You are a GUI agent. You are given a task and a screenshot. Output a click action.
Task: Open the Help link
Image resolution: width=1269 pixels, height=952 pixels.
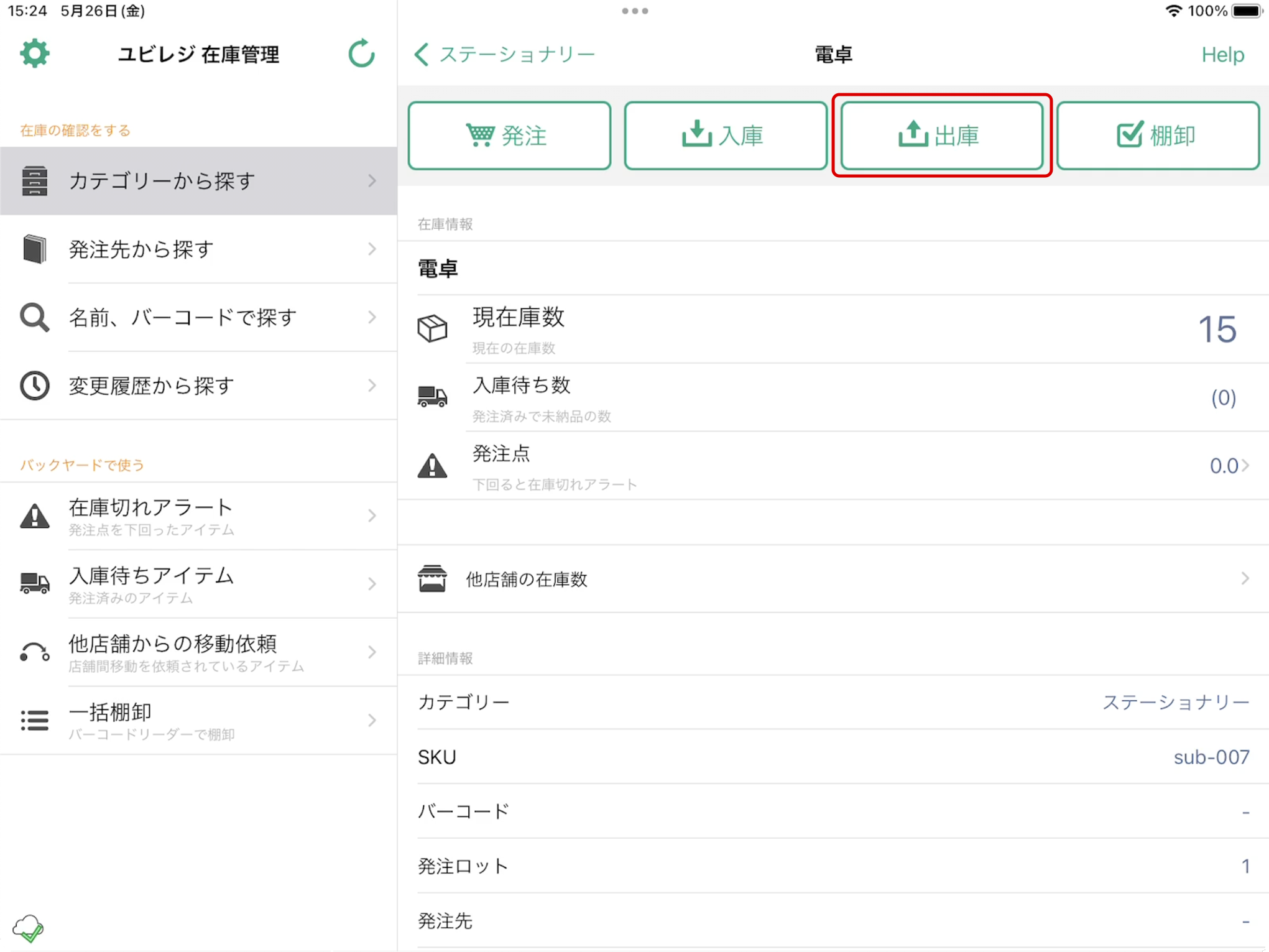pyautogui.click(x=1222, y=55)
